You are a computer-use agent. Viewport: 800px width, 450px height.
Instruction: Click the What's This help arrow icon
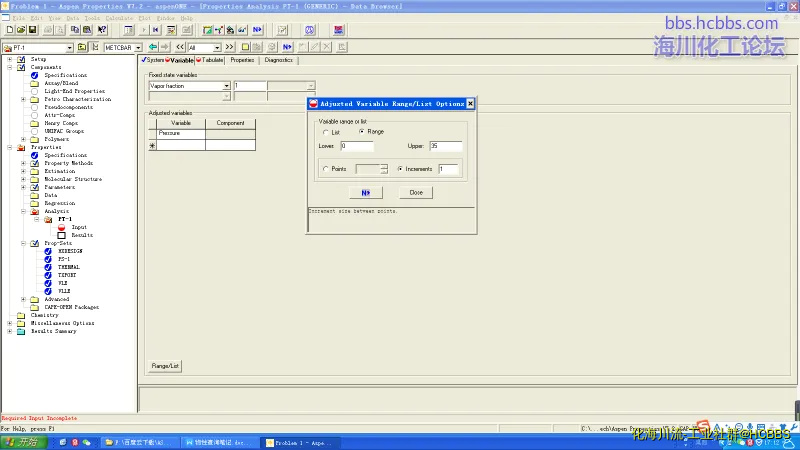click(102, 30)
